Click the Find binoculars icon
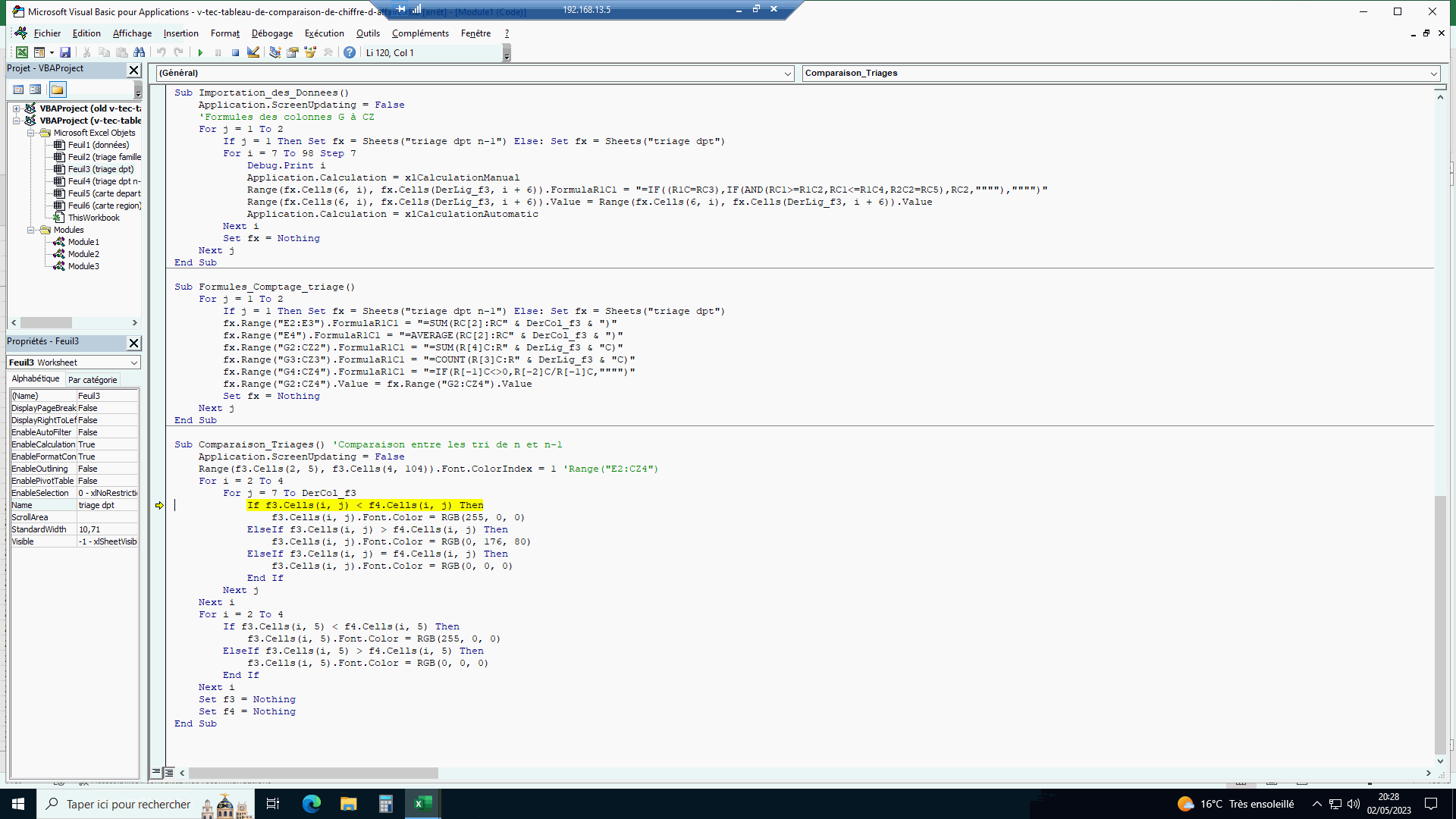 (x=139, y=52)
